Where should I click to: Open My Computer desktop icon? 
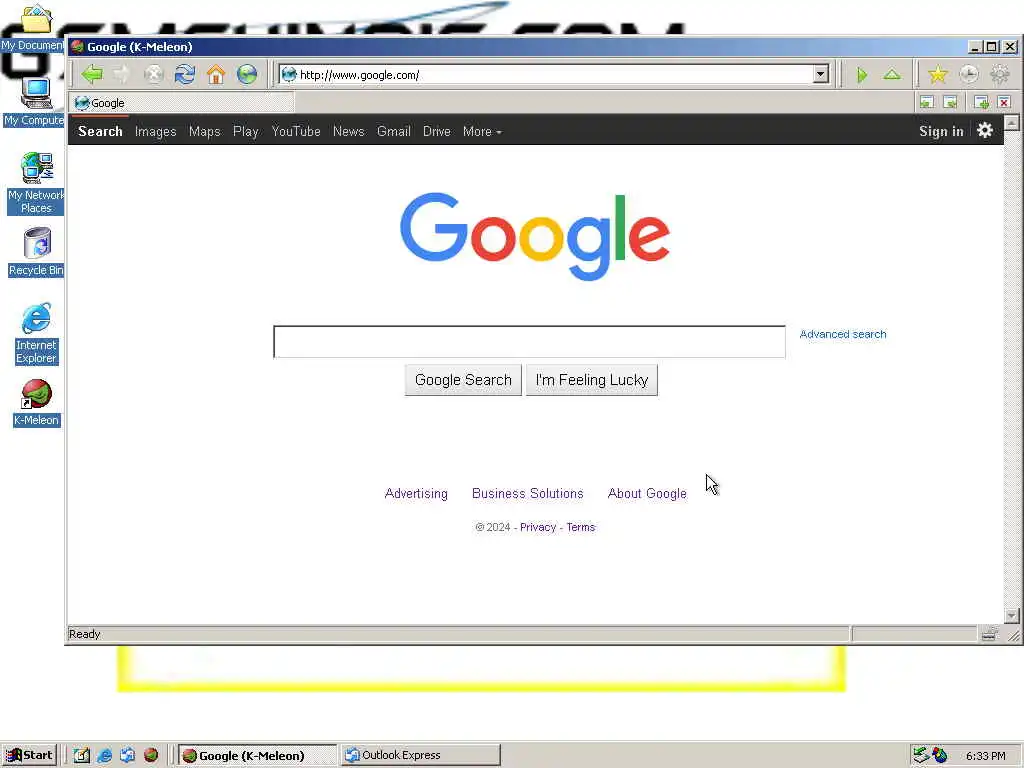tap(35, 102)
